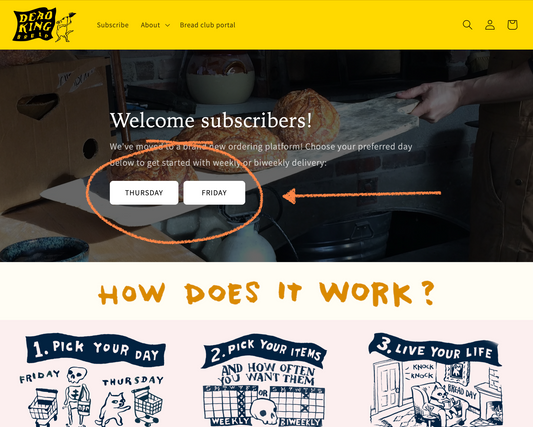Open the Bread club portal link
Viewport: 533px width, 427px height.
[x=207, y=25]
